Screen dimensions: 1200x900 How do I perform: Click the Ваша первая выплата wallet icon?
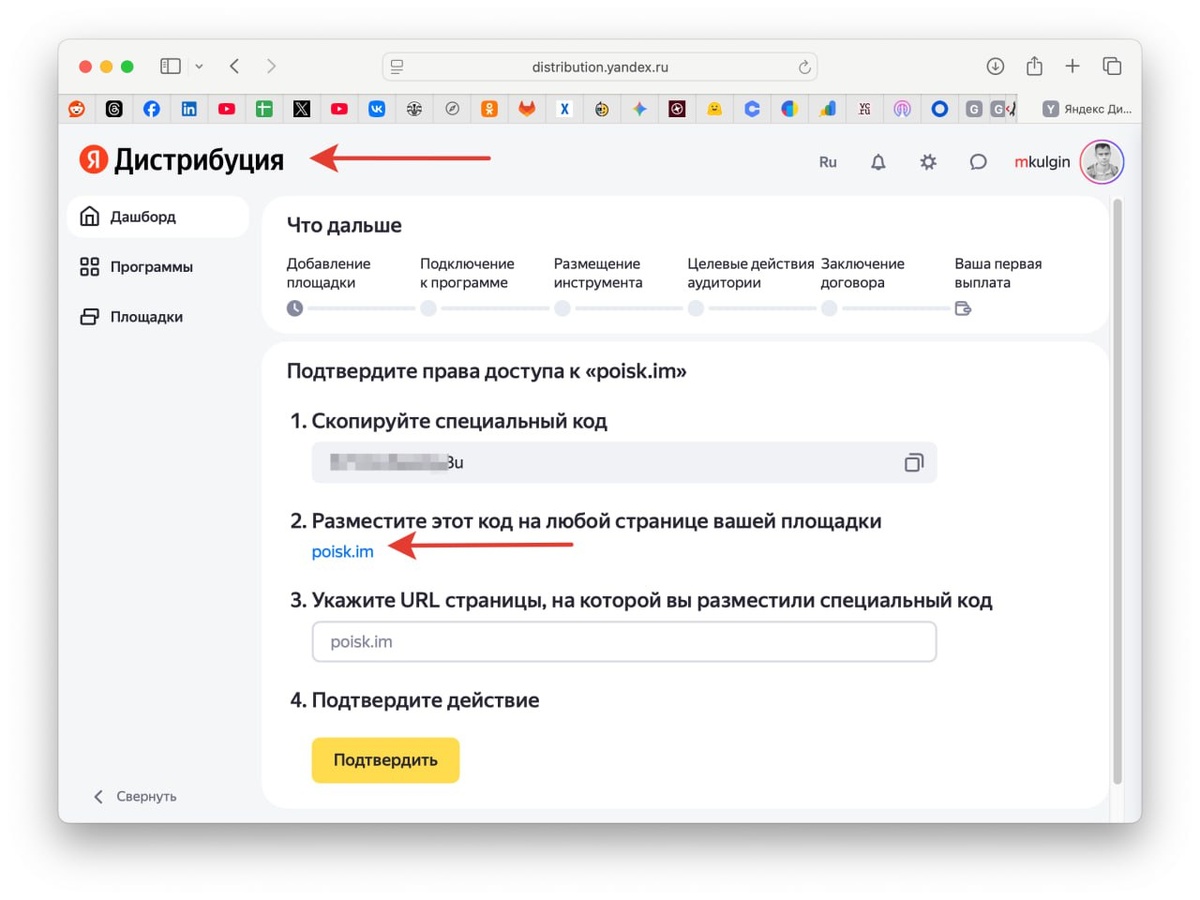pyautogui.click(x=963, y=308)
